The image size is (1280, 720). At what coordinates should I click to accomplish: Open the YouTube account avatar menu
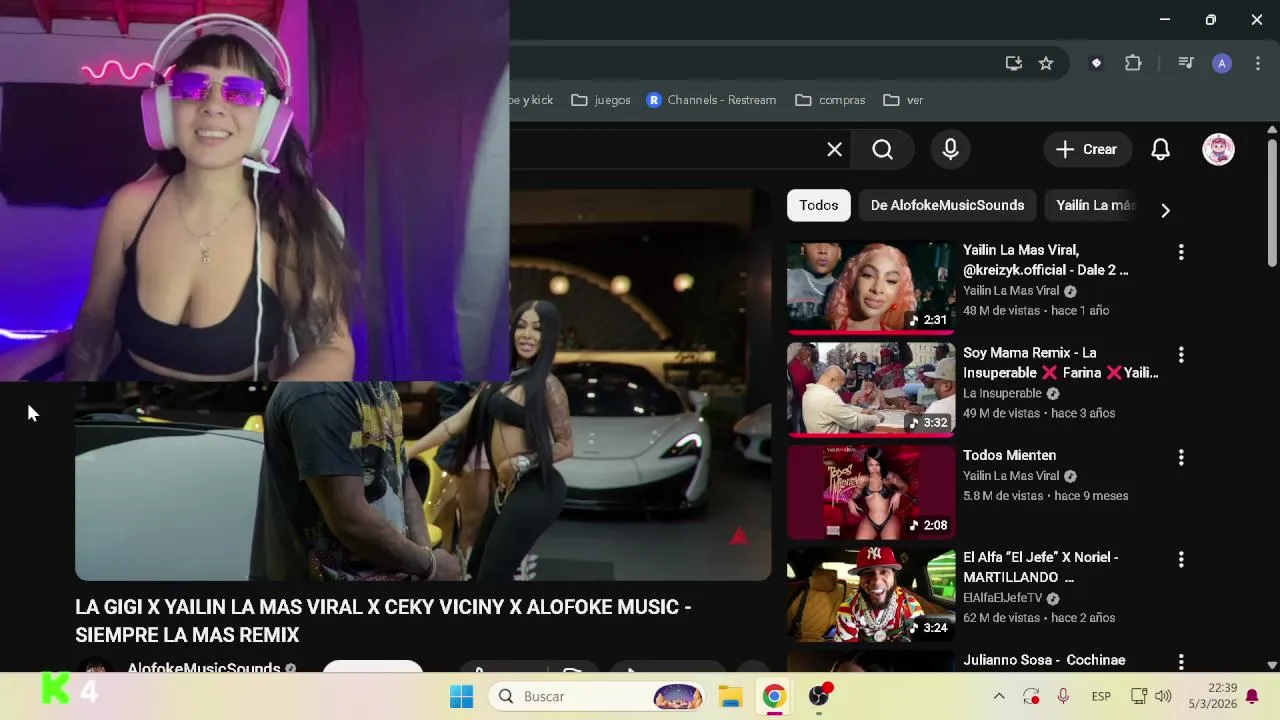1218,150
